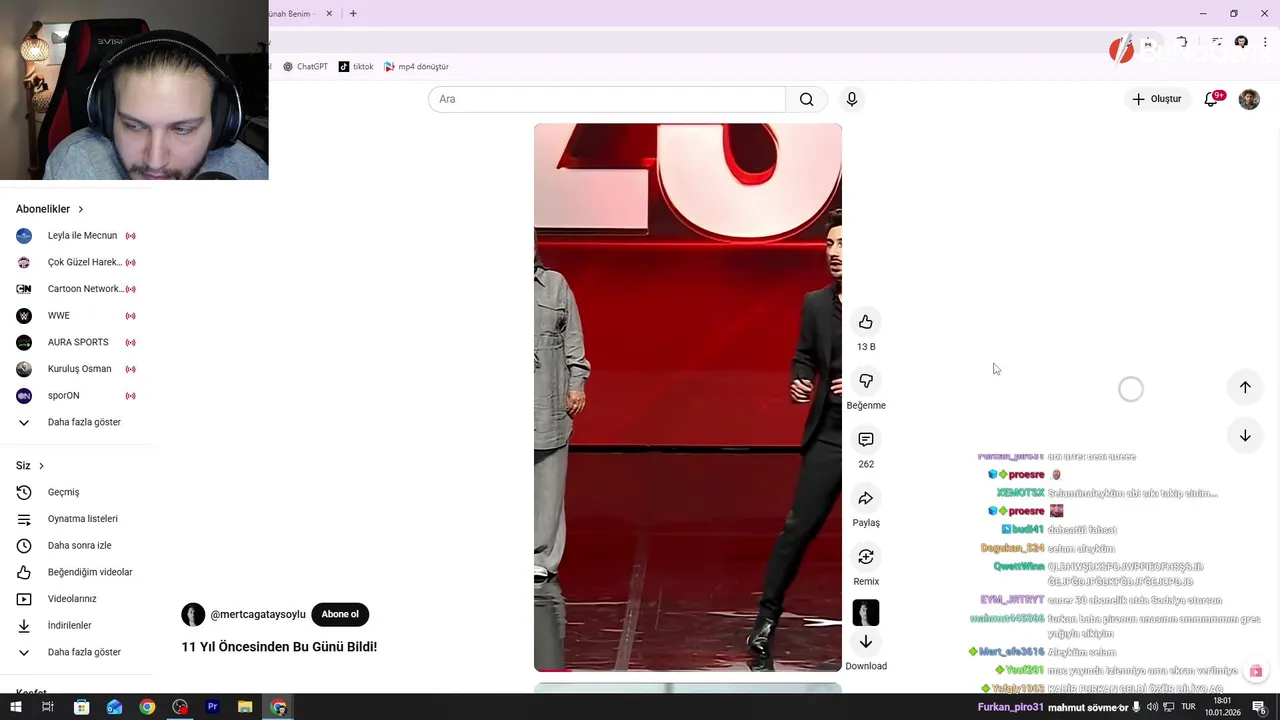This screenshot has width=1280, height=720.
Task: Expand the Abonelikler section chevron
Action: coord(81,209)
